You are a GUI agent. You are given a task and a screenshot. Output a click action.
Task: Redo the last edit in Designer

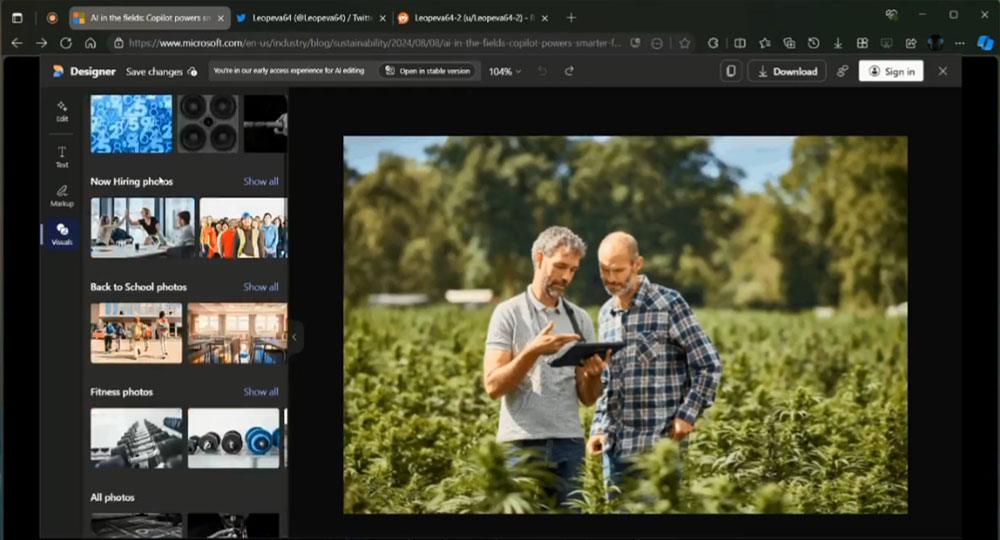pyautogui.click(x=569, y=71)
